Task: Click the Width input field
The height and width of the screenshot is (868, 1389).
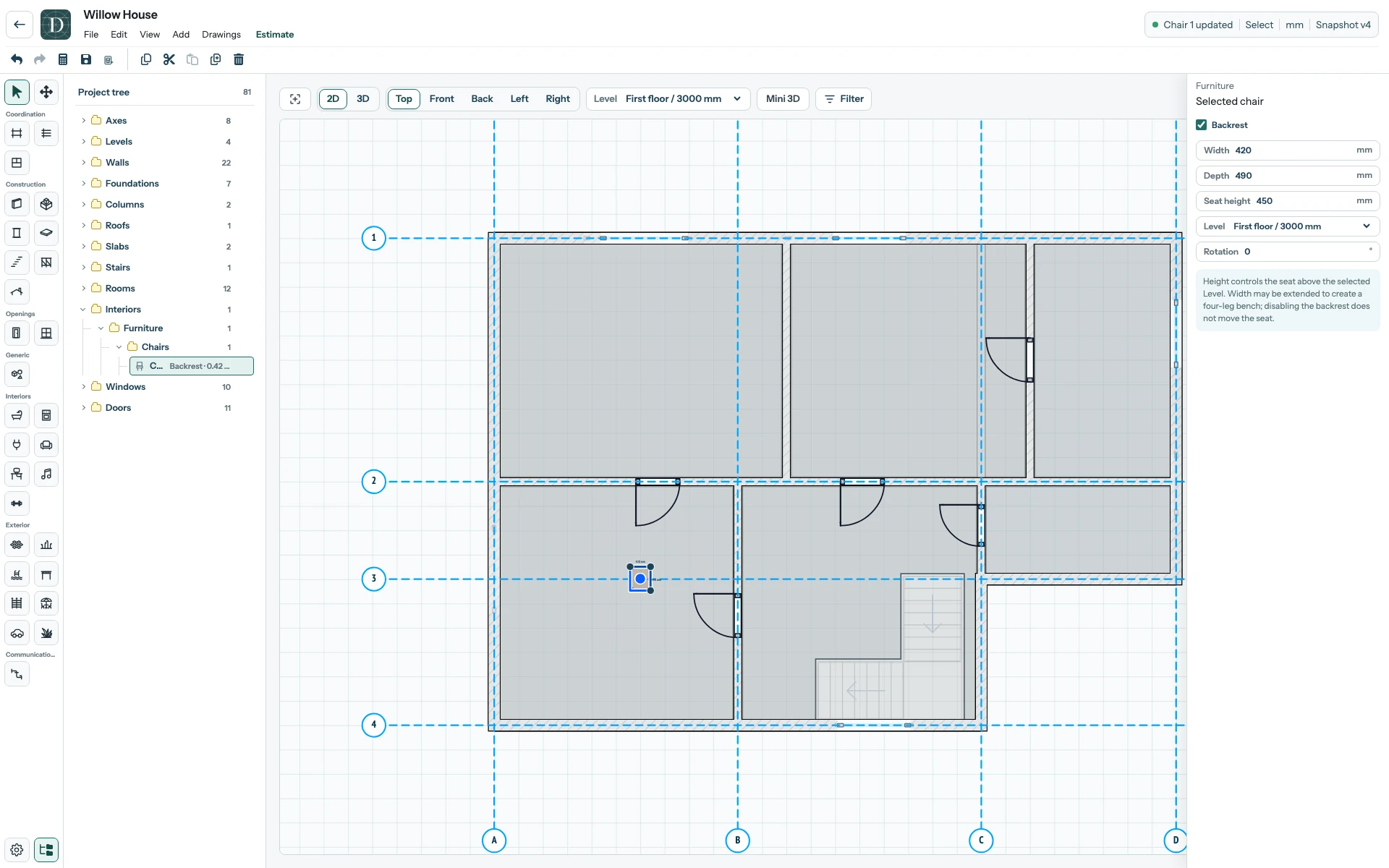Action: tap(1288, 150)
